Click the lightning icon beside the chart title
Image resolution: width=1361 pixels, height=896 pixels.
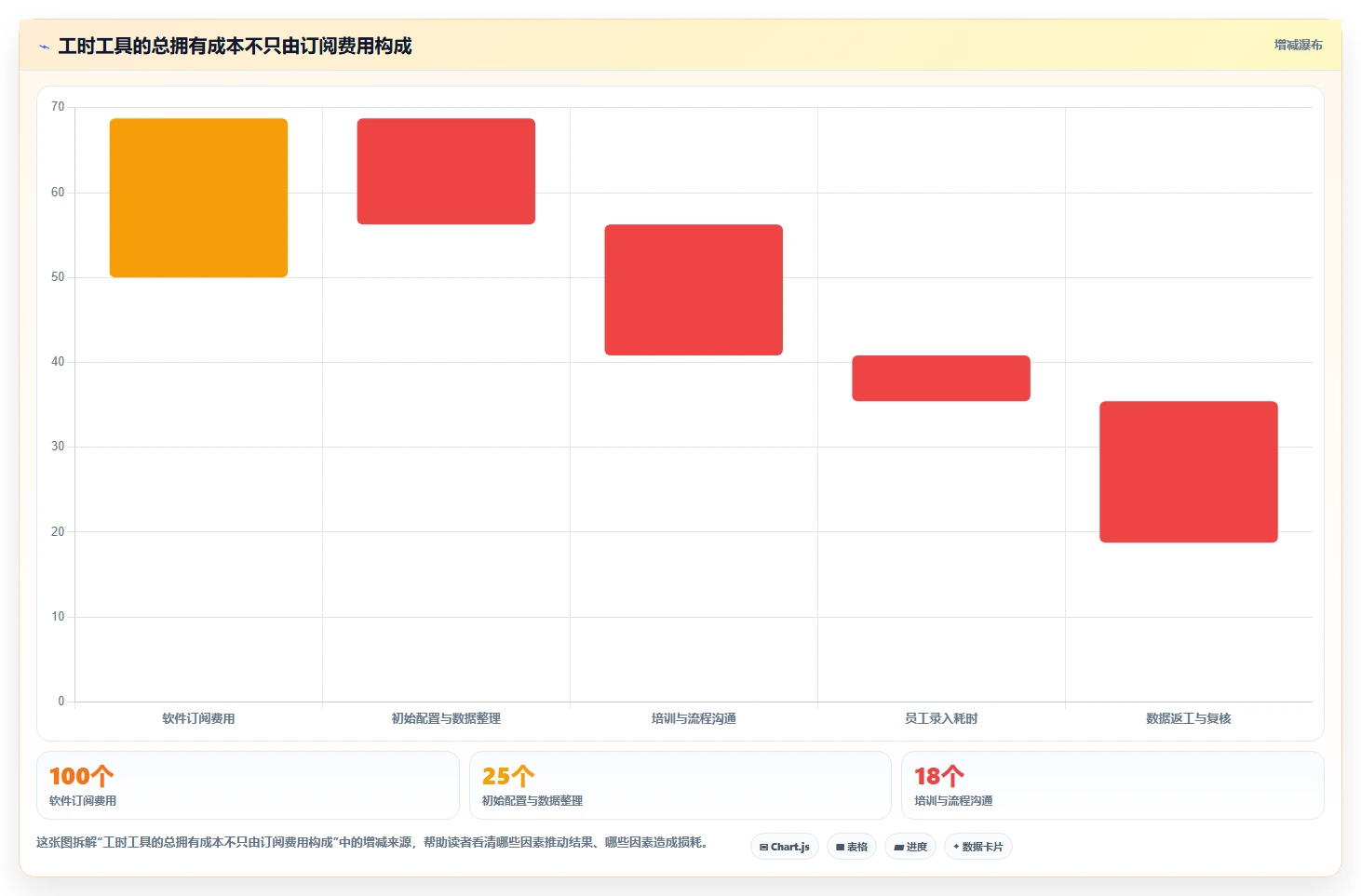click(44, 47)
